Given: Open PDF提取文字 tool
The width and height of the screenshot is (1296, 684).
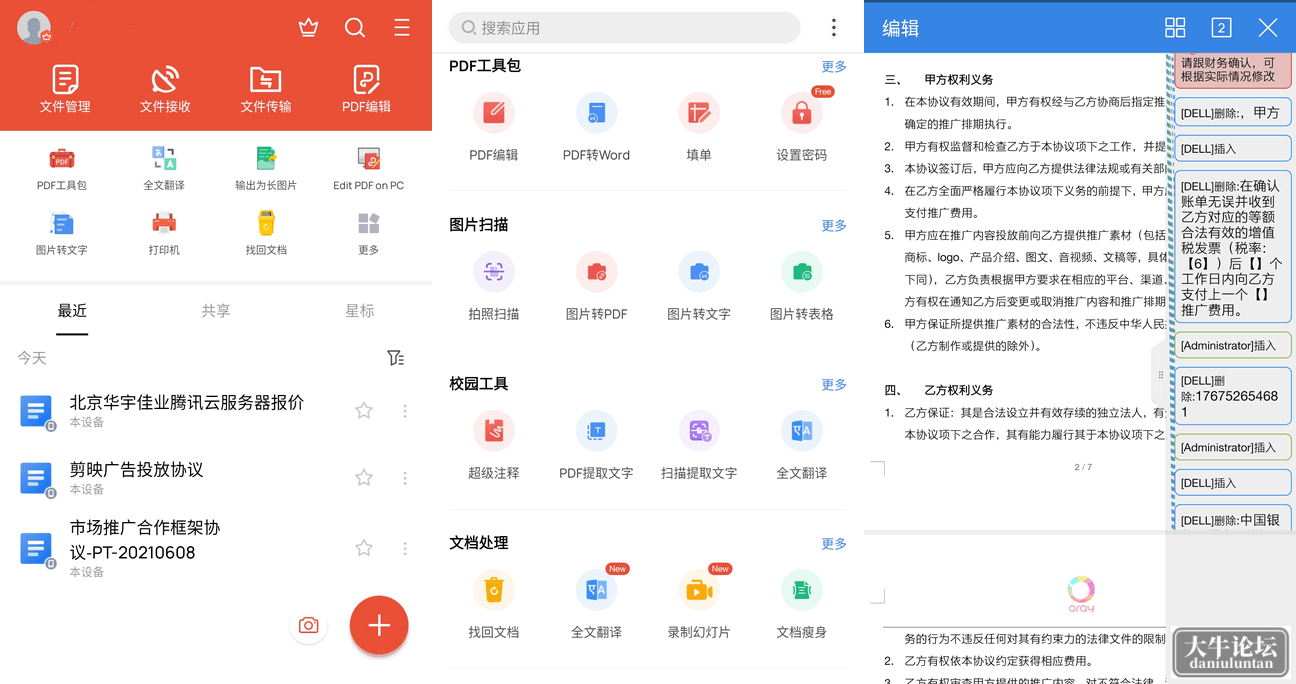Looking at the screenshot, I should tap(596, 445).
